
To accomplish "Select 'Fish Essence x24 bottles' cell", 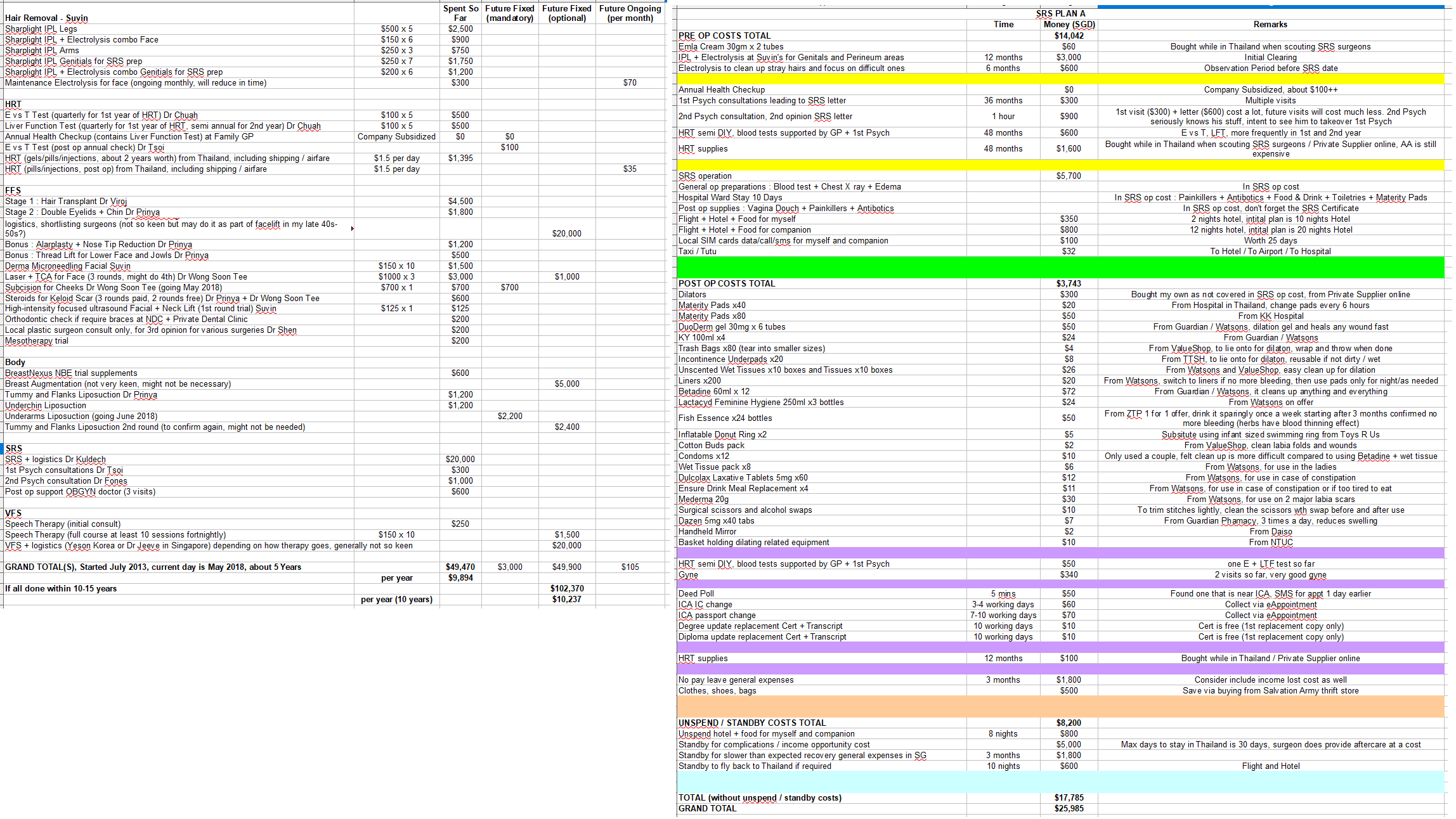I will click(x=725, y=418).
